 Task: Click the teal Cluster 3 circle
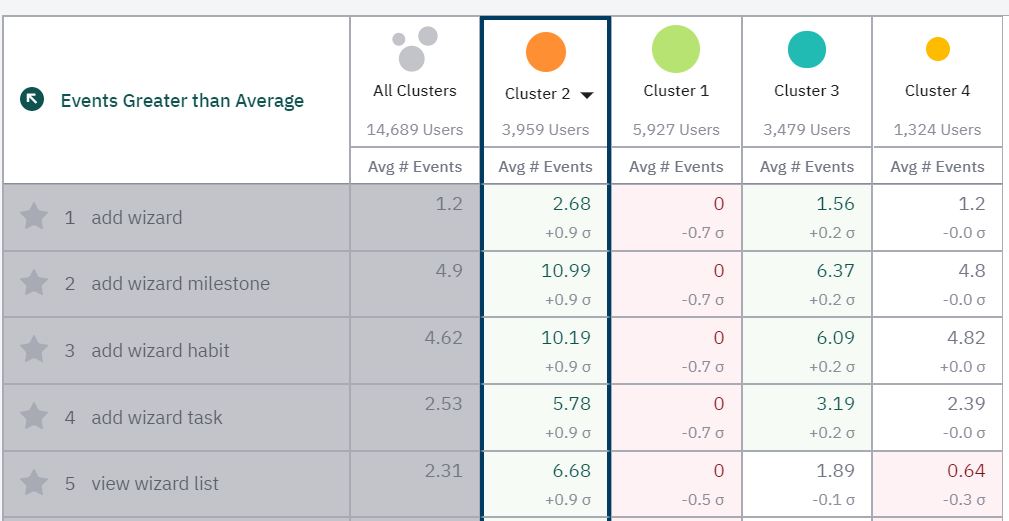(x=806, y=50)
